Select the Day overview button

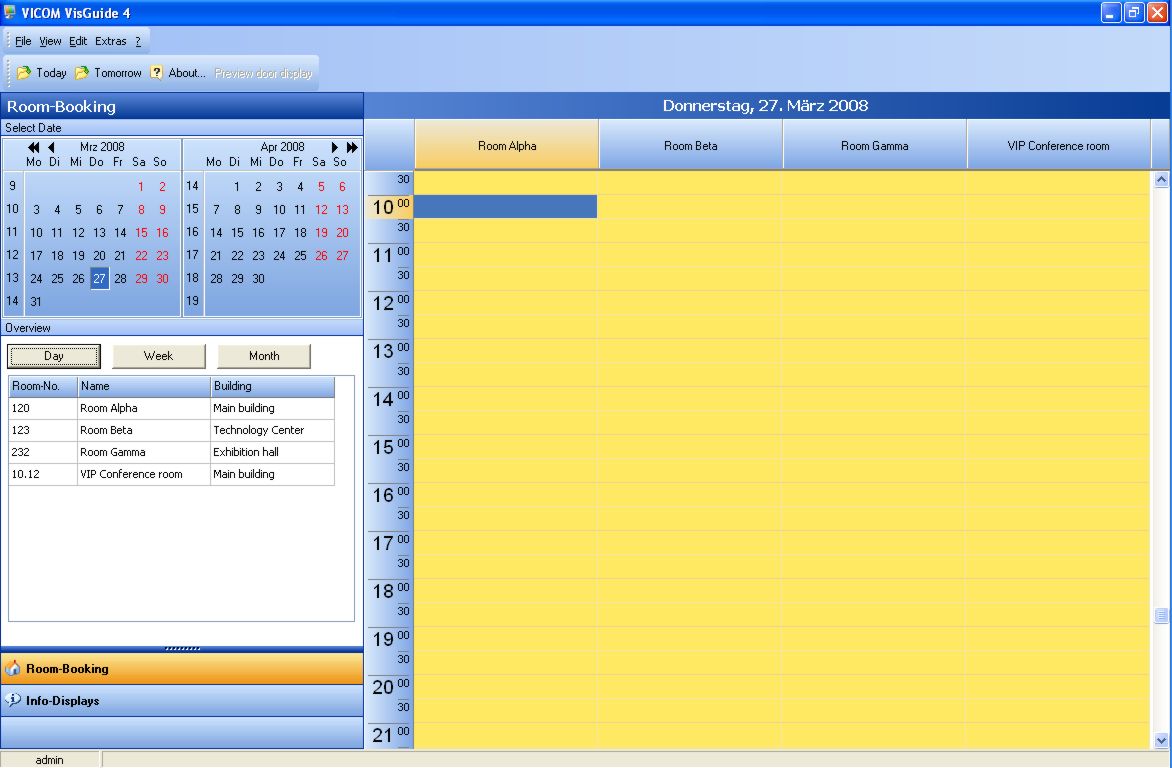pyautogui.click(x=54, y=356)
